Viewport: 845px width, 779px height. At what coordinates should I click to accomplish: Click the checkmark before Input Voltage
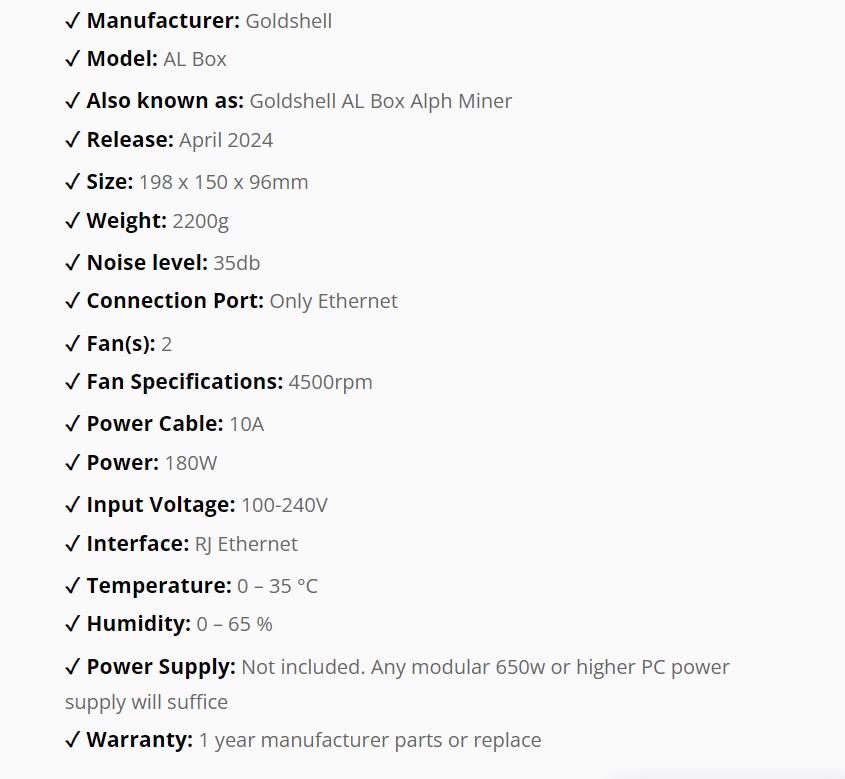[72, 505]
